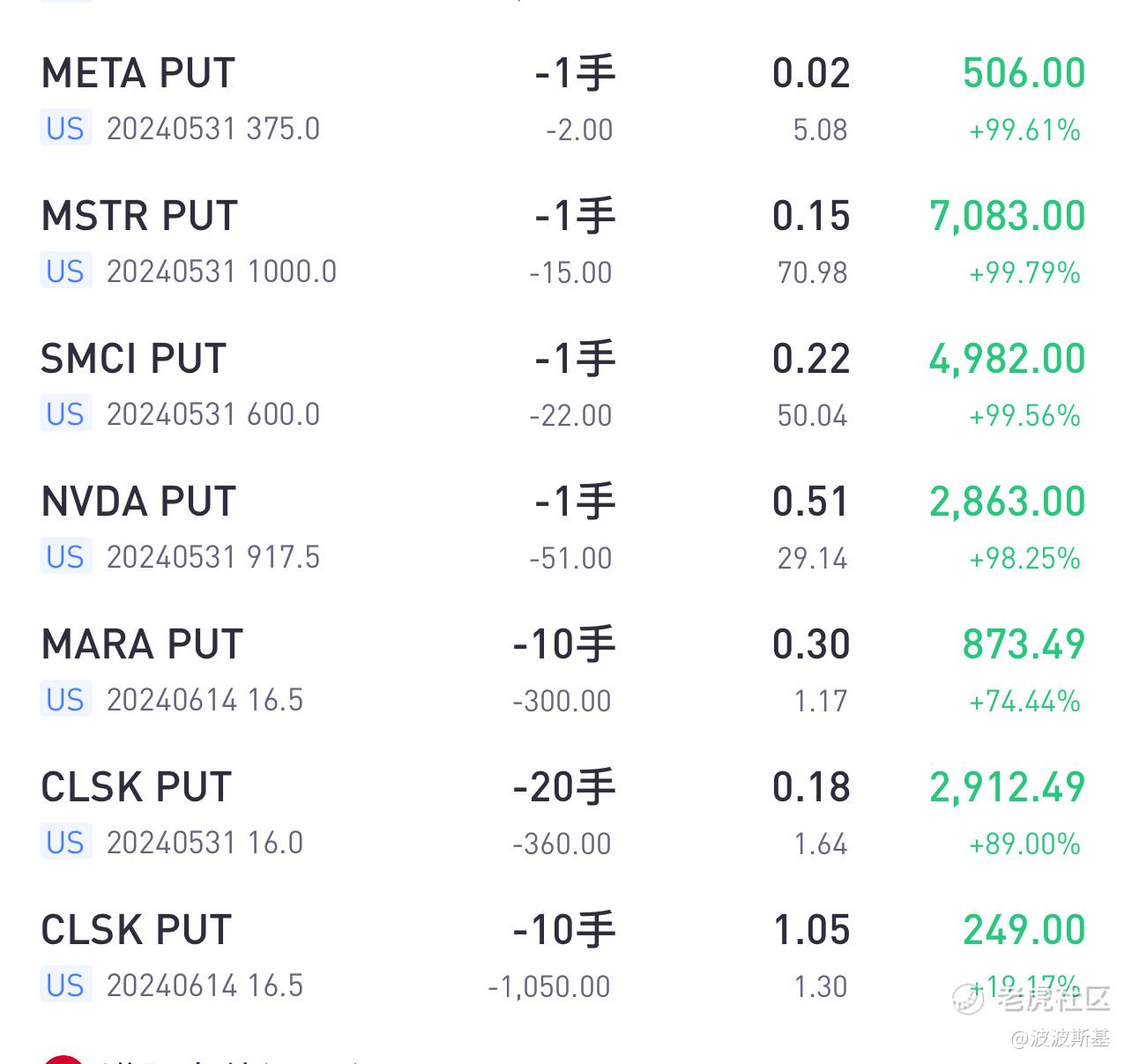Click the US badge beside CLSK 20240614 16.5
Viewport: 1132px width, 1064px height.
[65, 986]
